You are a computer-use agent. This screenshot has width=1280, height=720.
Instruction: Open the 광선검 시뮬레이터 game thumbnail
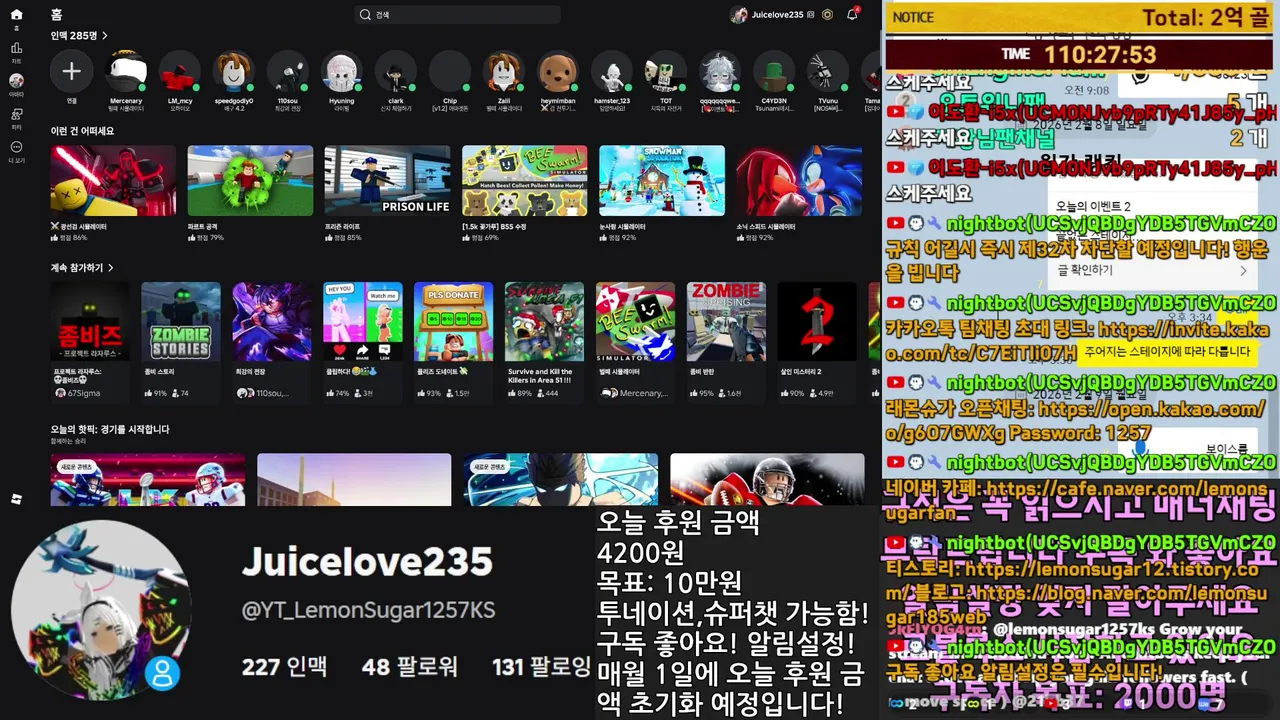tap(113, 181)
